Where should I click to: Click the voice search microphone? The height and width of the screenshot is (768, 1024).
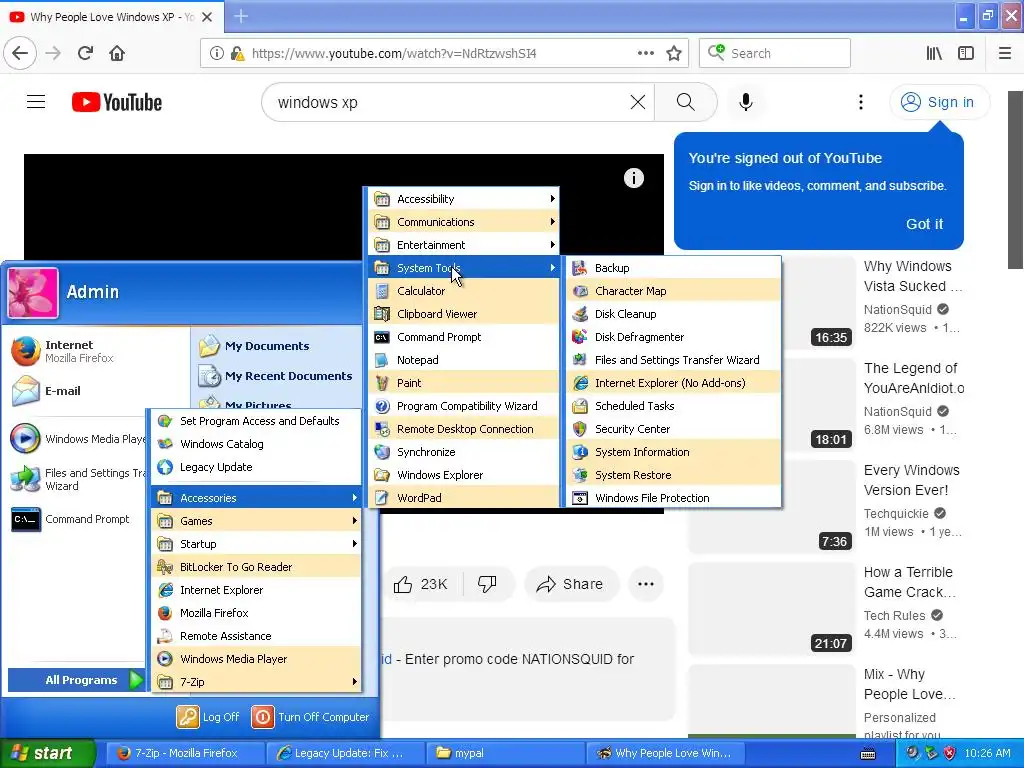coord(746,102)
